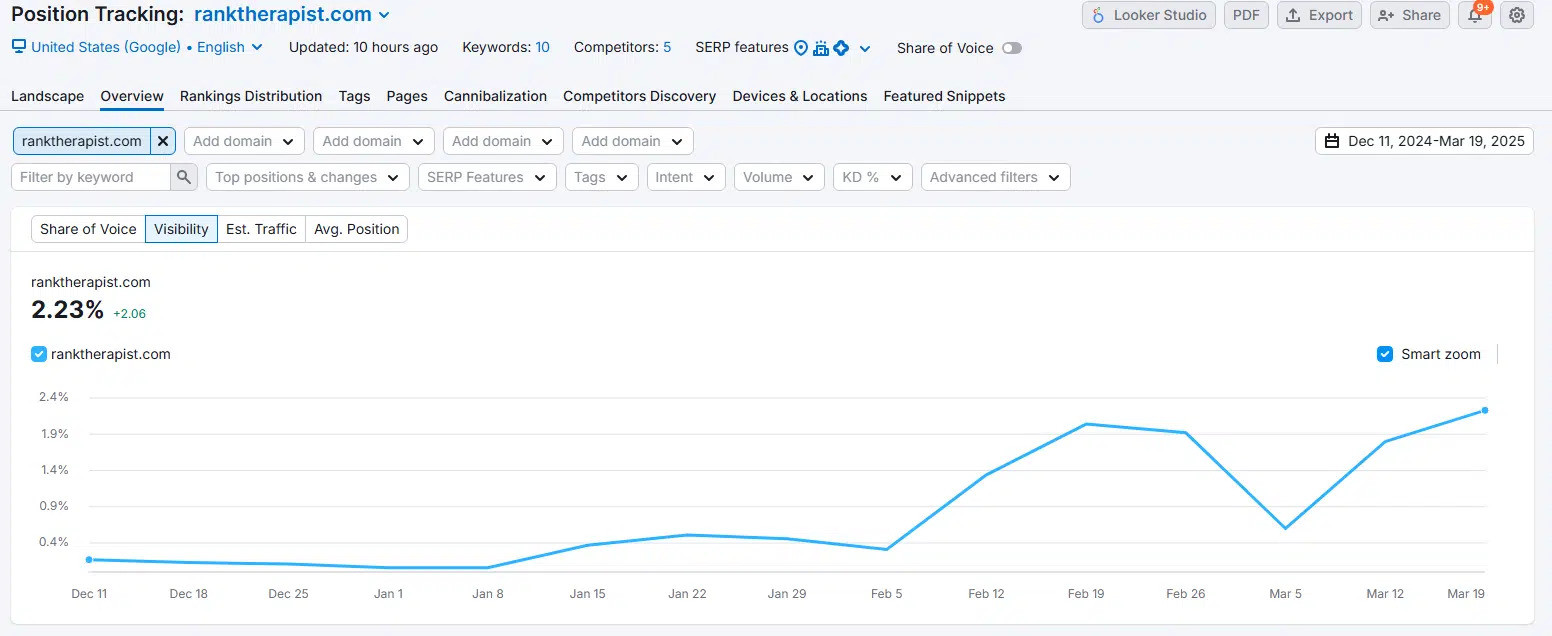This screenshot has height=636, width=1552.
Task: Switch to Devices & Locations tab
Action: click(x=800, y=96)
